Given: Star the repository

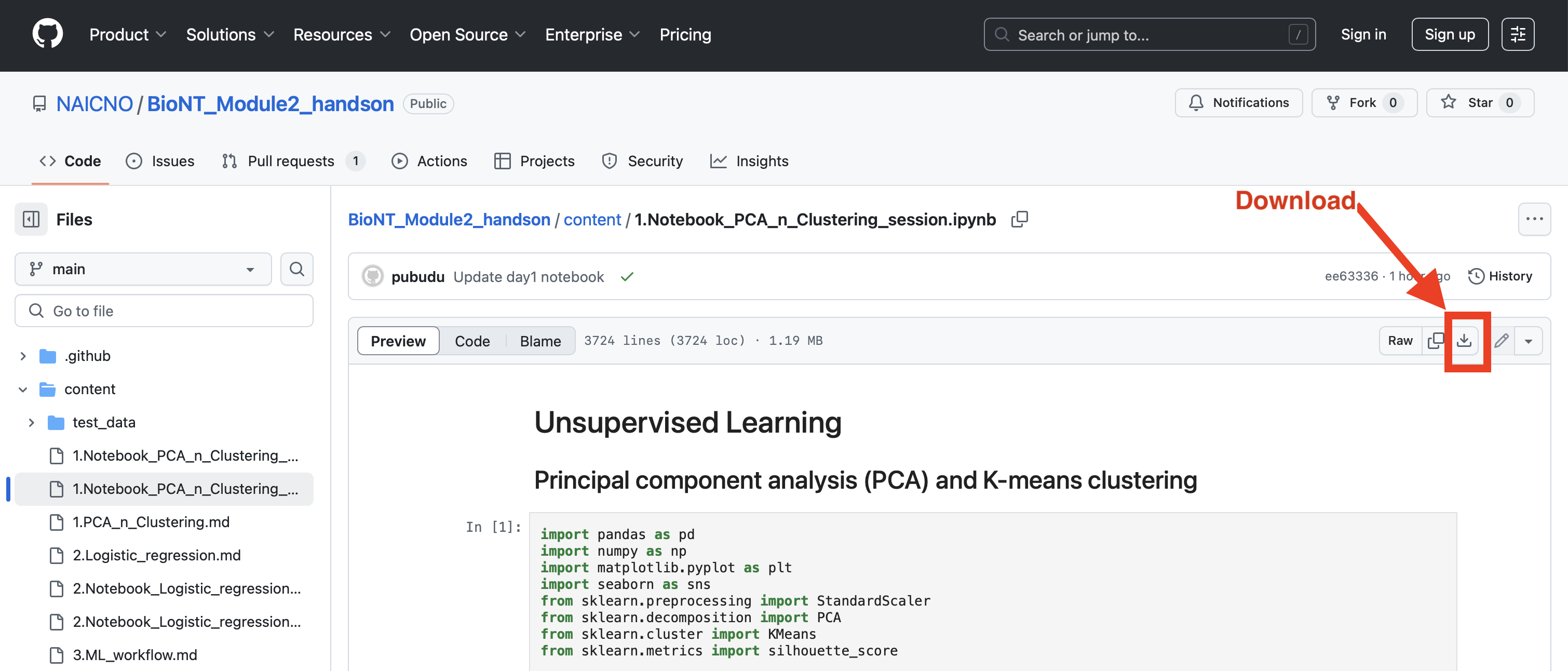Looking at the screenshot, I should (x=1480, y=102).
